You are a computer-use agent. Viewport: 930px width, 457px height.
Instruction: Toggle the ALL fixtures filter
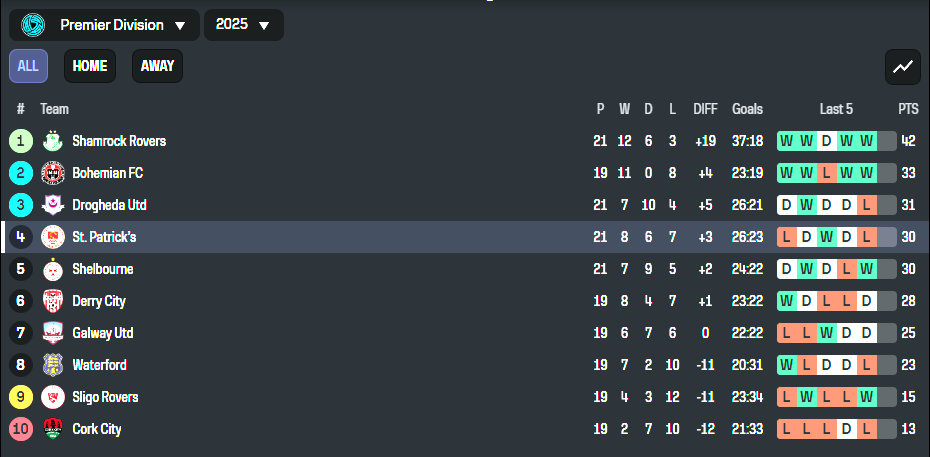pyautogui.click(x=28, y=66)
